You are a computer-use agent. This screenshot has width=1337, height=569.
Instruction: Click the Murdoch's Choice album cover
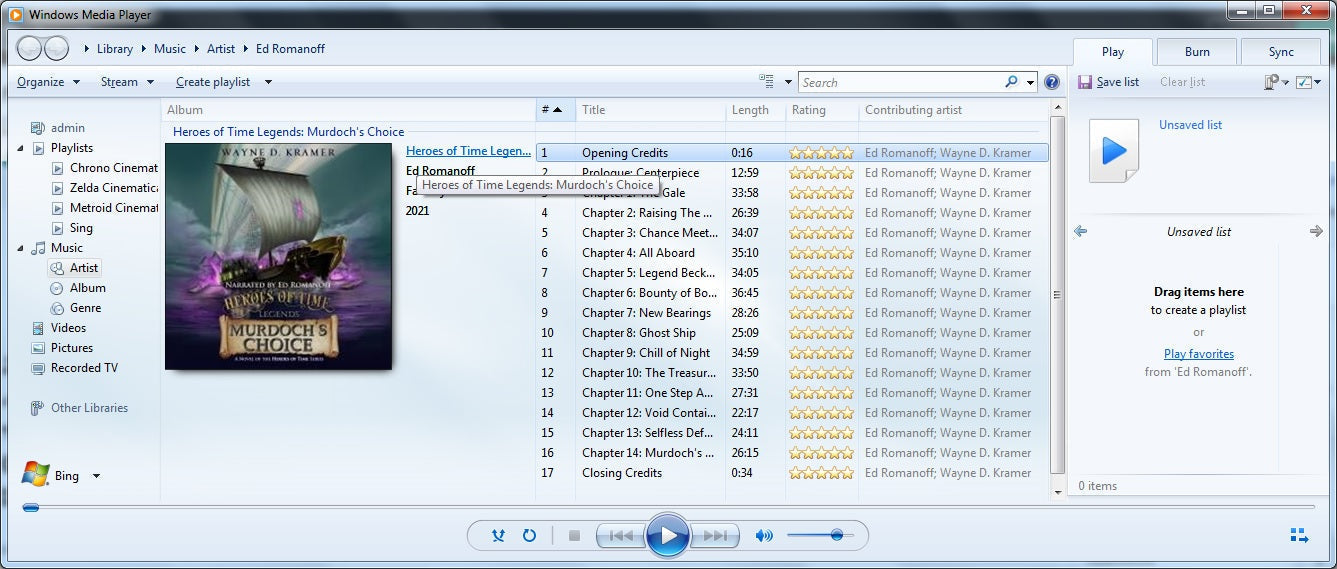coord(278,256)
